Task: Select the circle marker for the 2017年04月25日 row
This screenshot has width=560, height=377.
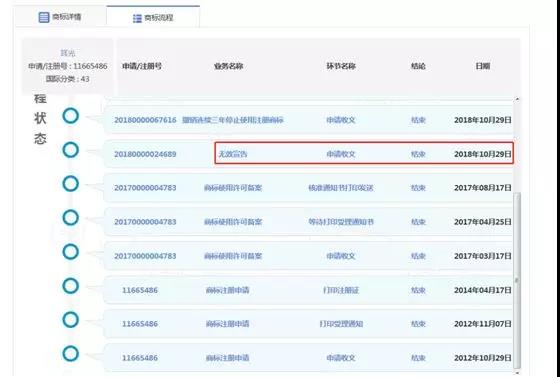Action: tap(71, 218)
